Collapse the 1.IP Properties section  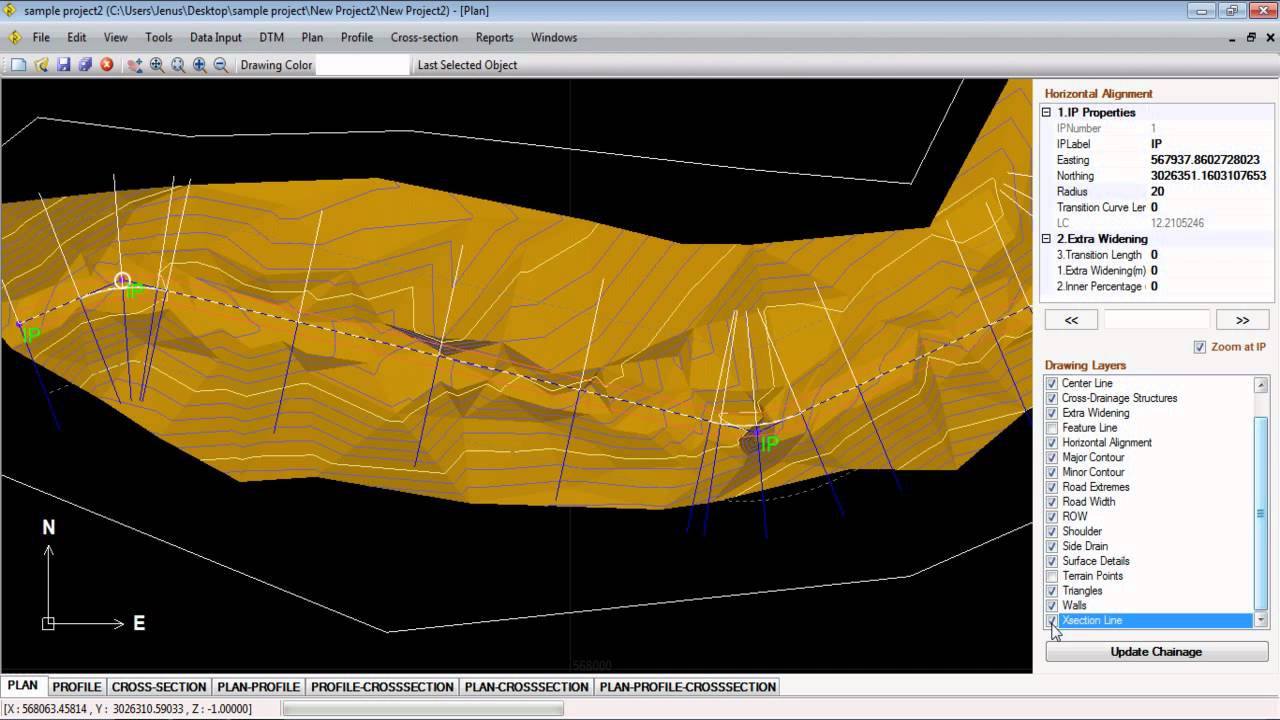tap(1047, 113)
